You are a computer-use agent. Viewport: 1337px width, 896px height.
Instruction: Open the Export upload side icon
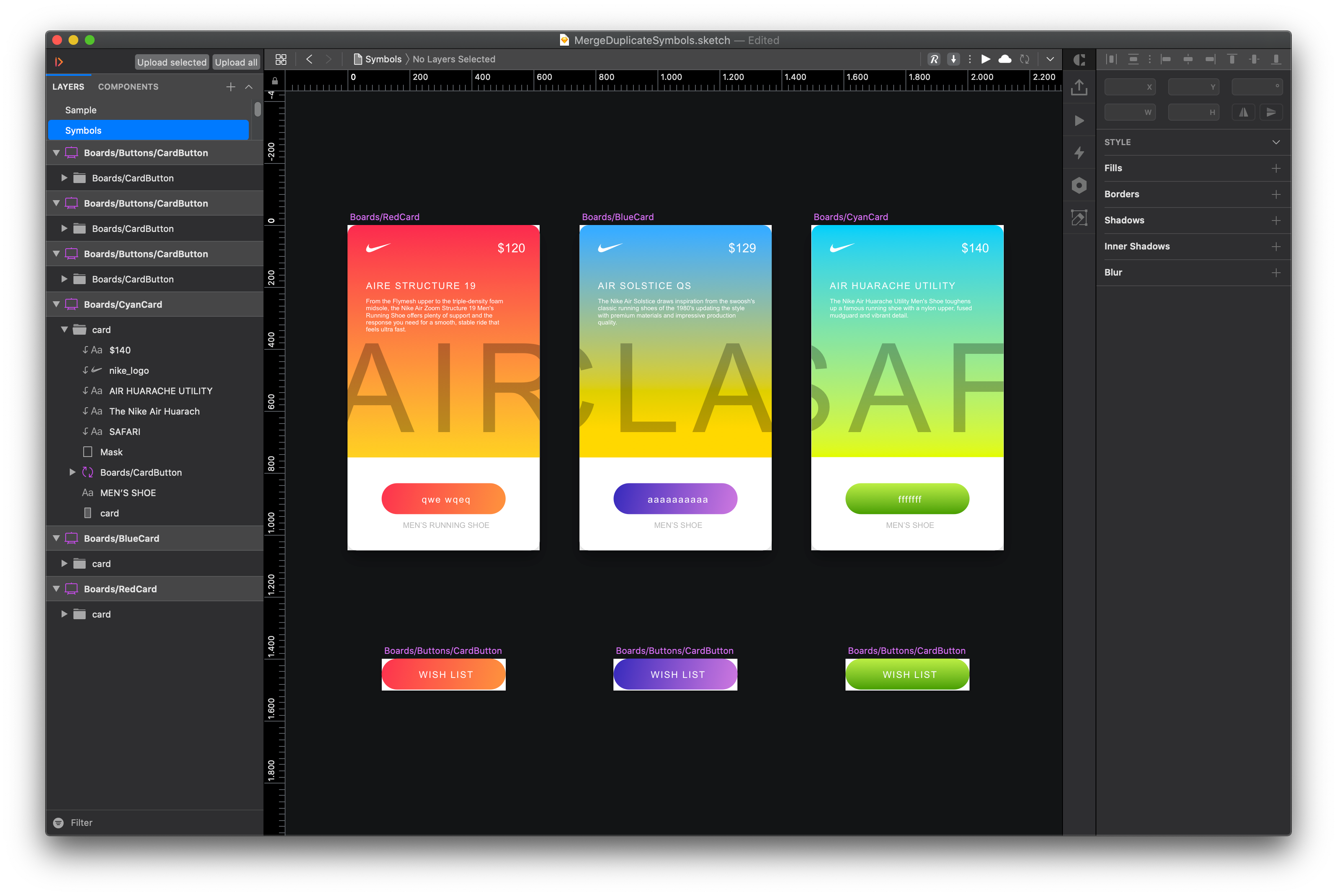click(x=1079, y=87)
